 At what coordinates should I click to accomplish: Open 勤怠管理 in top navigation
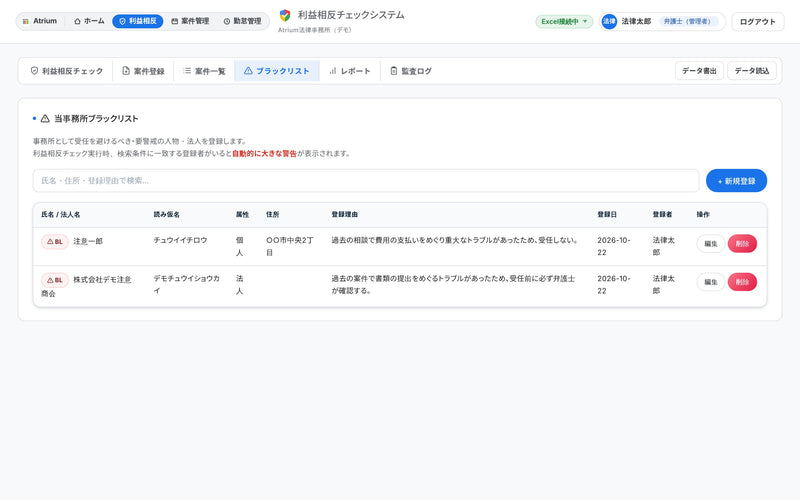coord(242,21)
